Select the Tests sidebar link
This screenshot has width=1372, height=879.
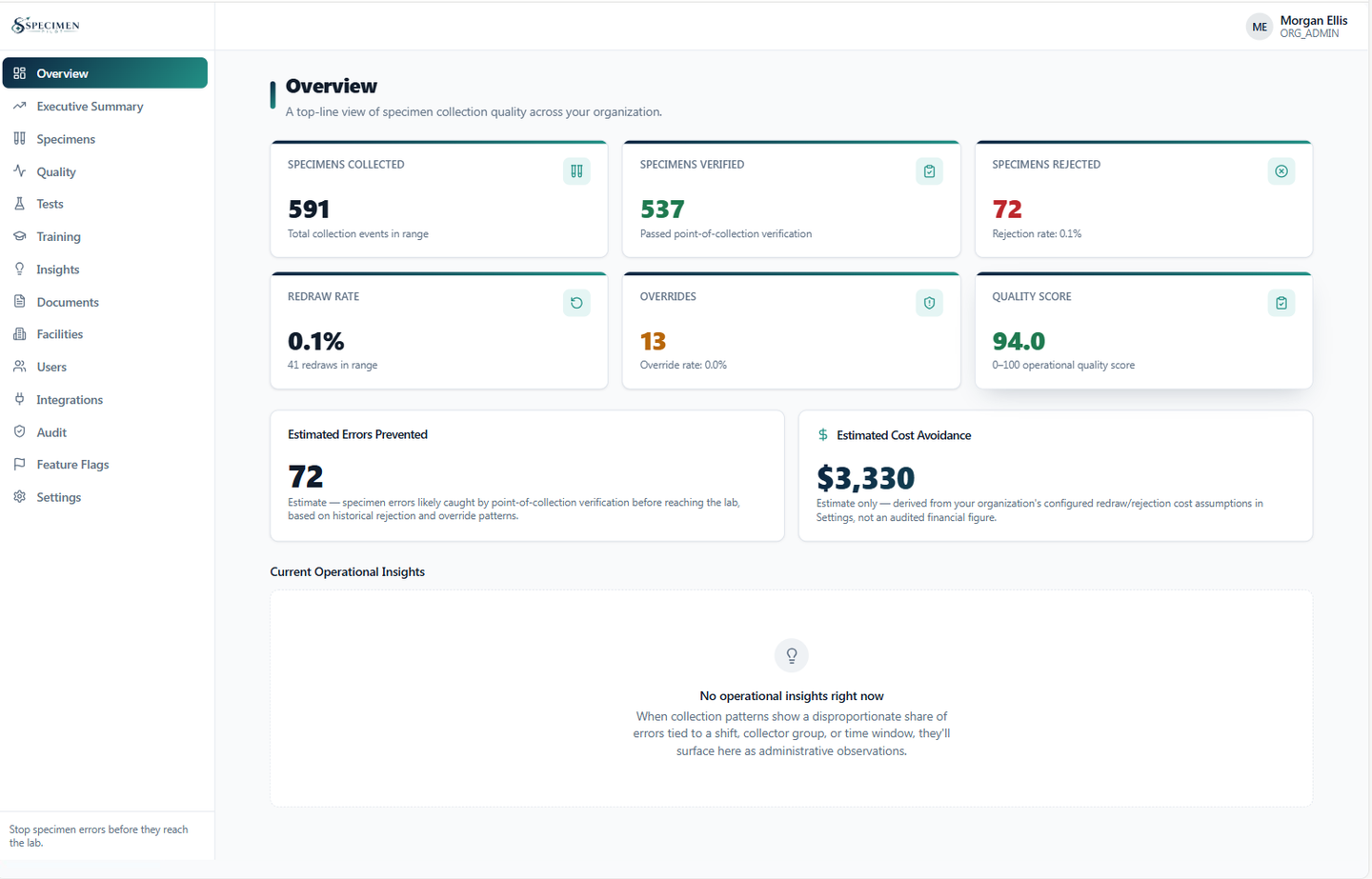pos(105,204)
